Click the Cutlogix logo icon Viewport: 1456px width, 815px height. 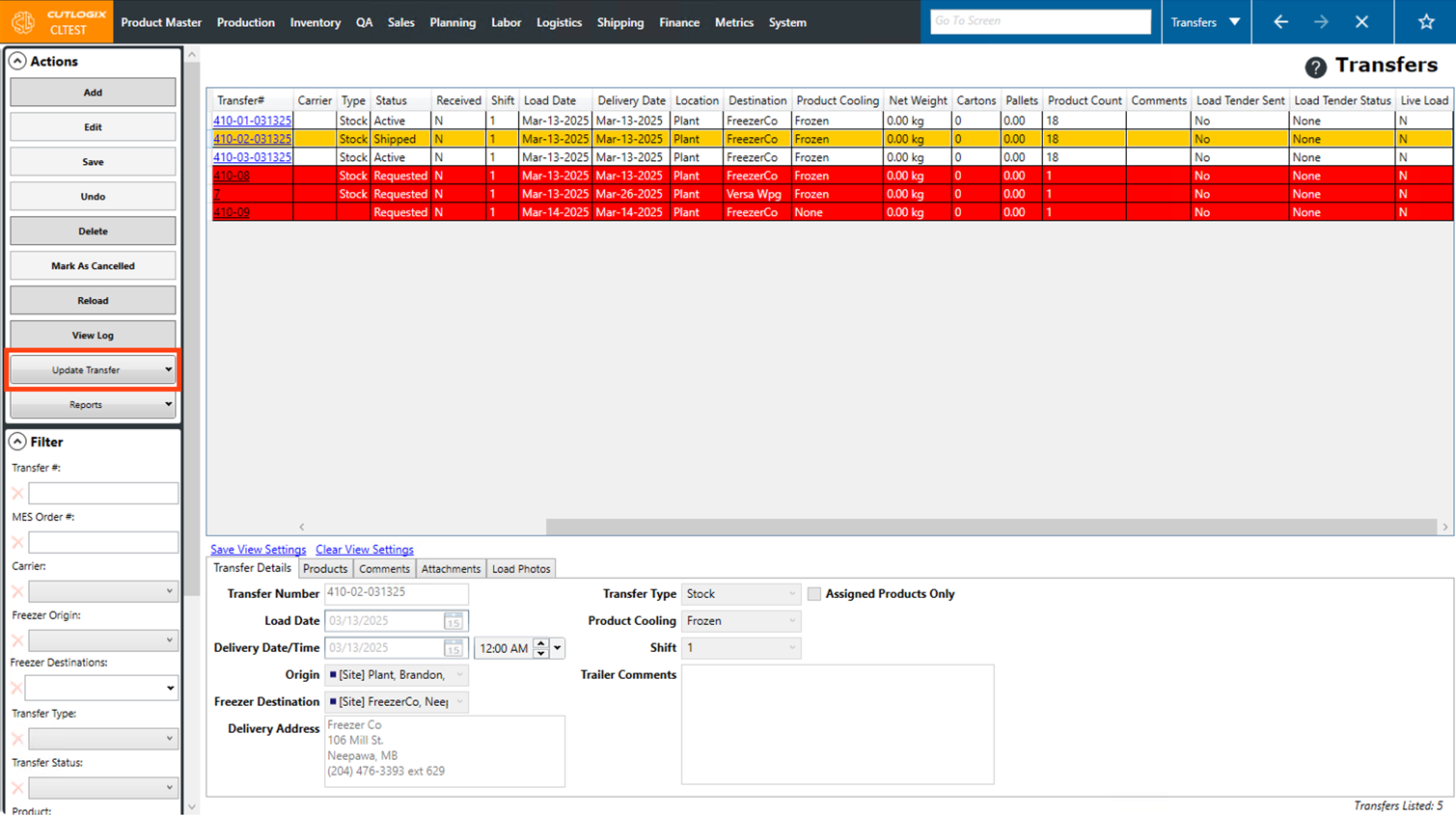[23, 22]
